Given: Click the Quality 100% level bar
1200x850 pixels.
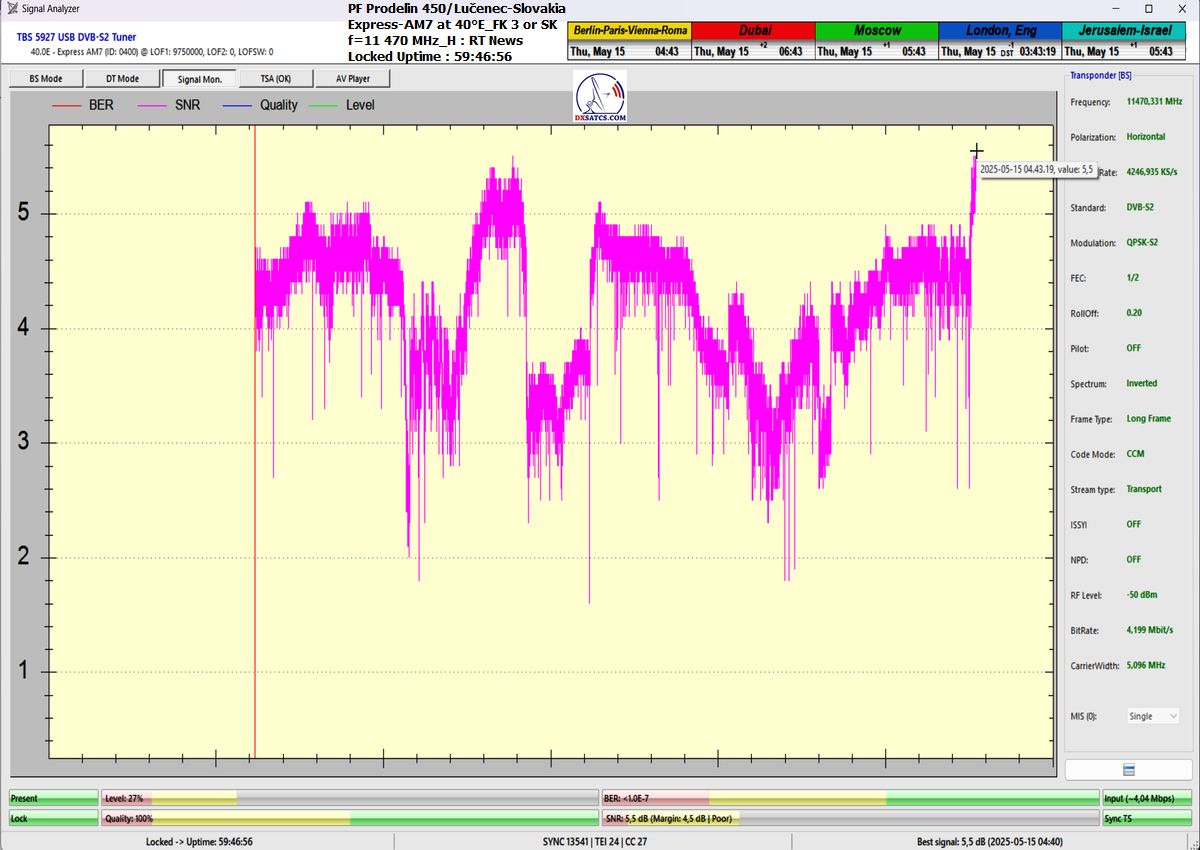Looking at the screenshot, I should 348,818.
